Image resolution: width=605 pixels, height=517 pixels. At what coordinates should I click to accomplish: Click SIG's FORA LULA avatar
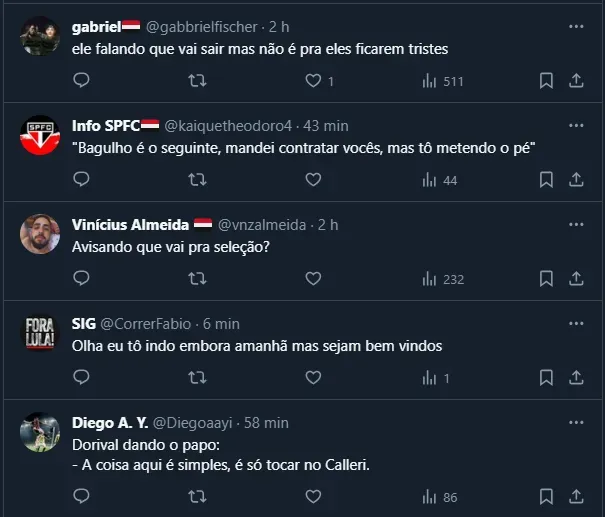[x=40, y=332]
